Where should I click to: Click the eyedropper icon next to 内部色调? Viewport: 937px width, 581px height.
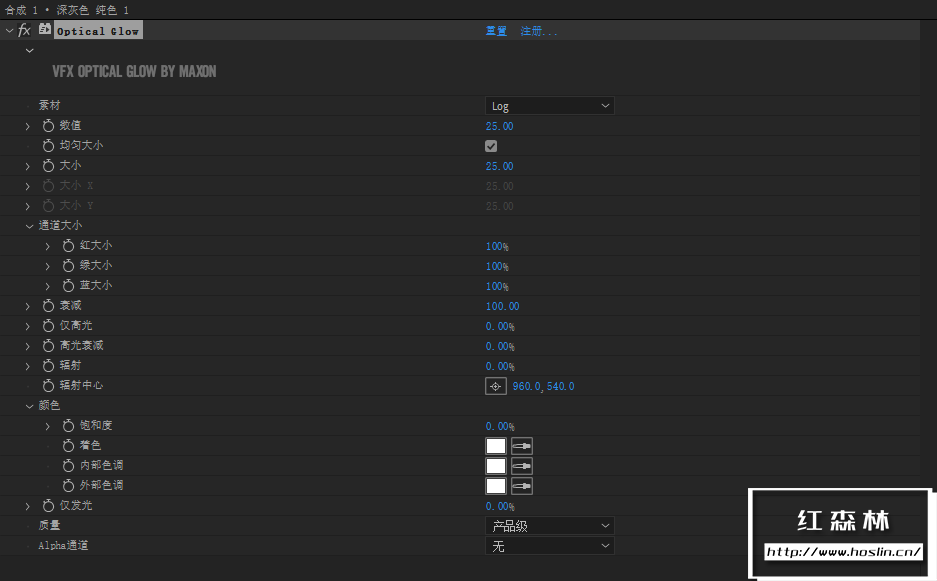pyautogui.click(x=521, y=465)
